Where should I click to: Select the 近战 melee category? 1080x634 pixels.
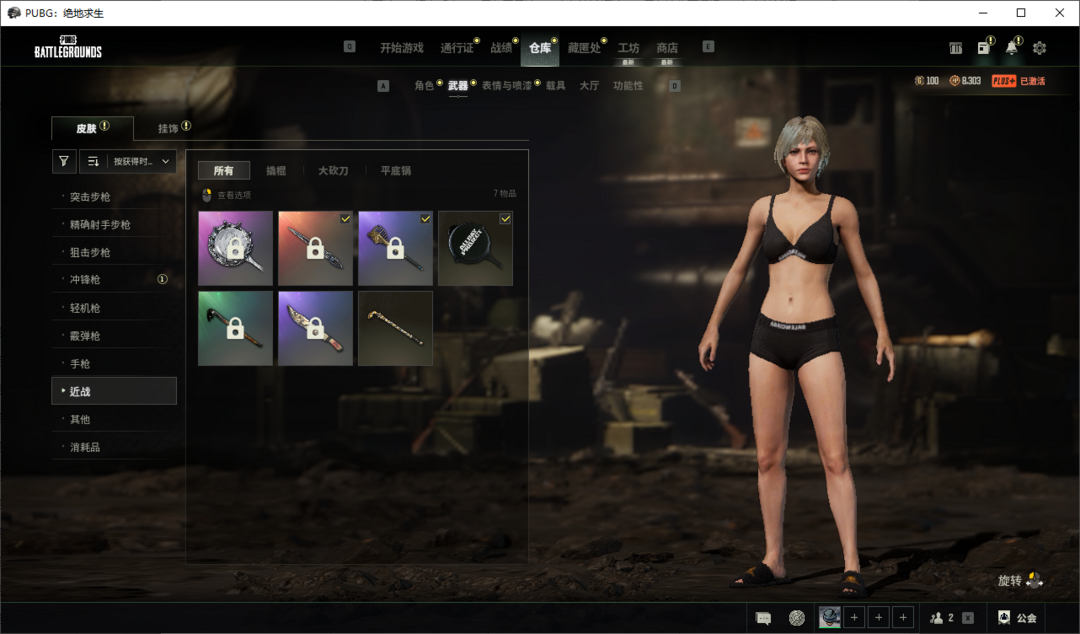pos(114,391)
